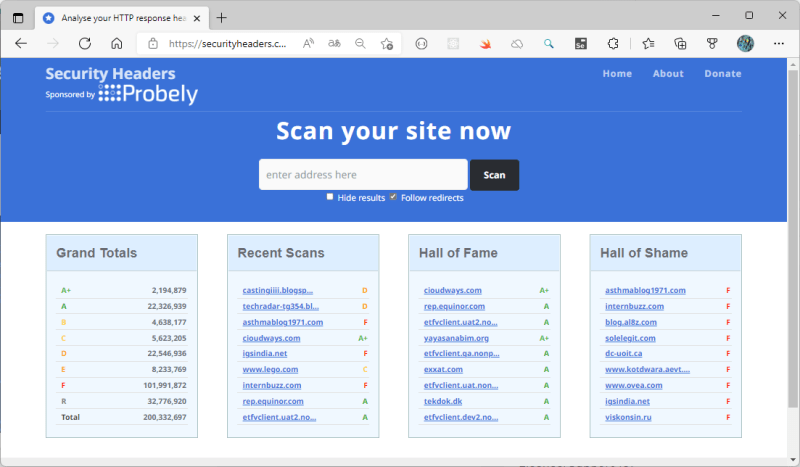Open asthmablog1971.com in Hall of Shame
Screen dimensions: 800x467
click(x=645, y=290)
